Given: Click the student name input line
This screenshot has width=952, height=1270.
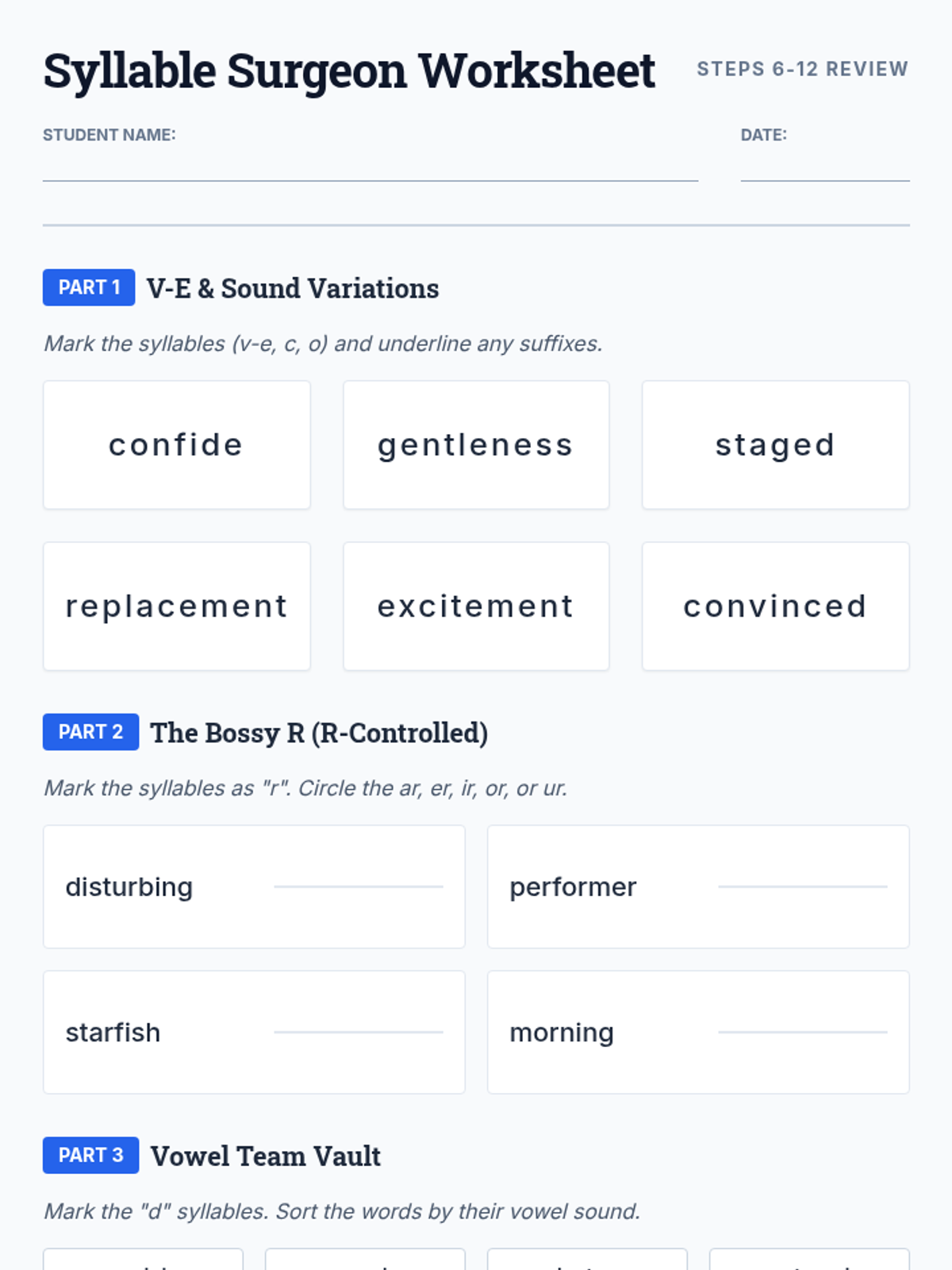Looking at the screenshot, I should point(370,167).
